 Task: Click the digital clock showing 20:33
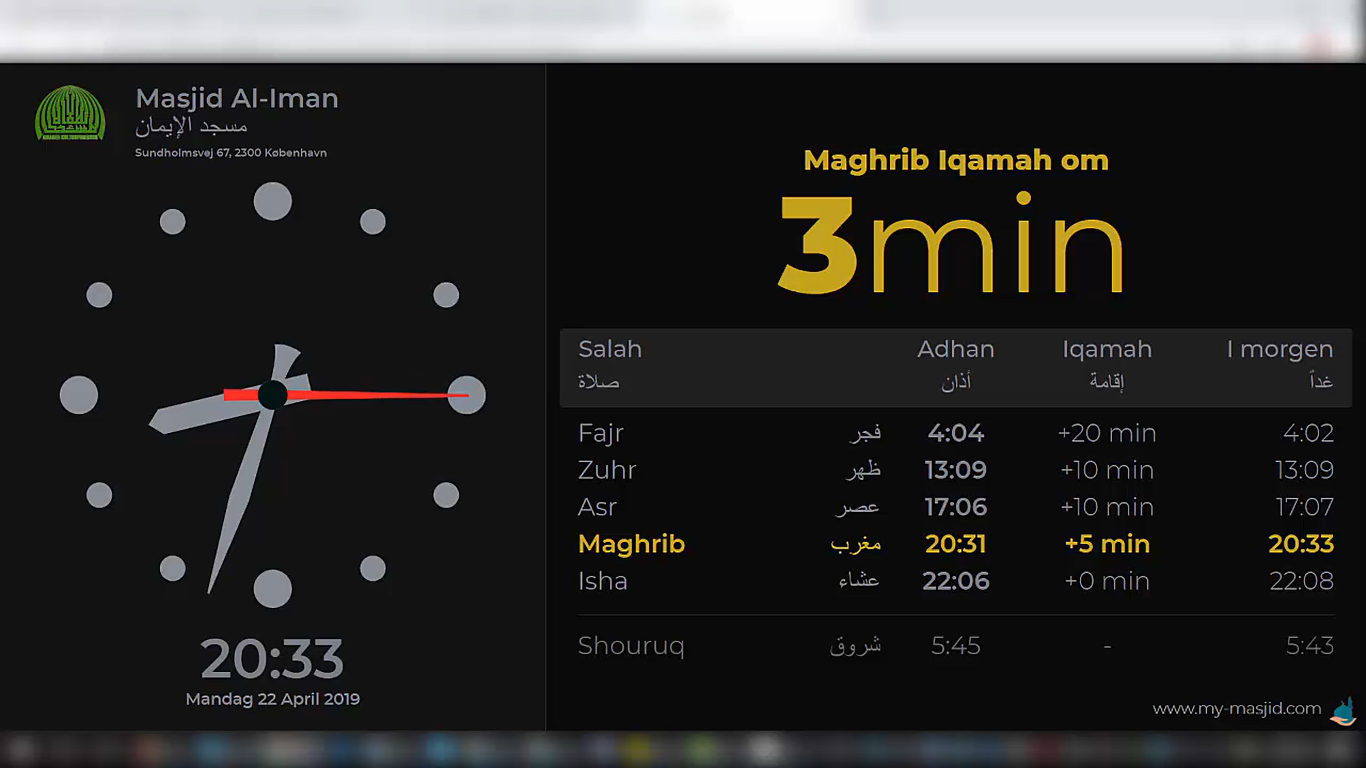click(272, 659)
